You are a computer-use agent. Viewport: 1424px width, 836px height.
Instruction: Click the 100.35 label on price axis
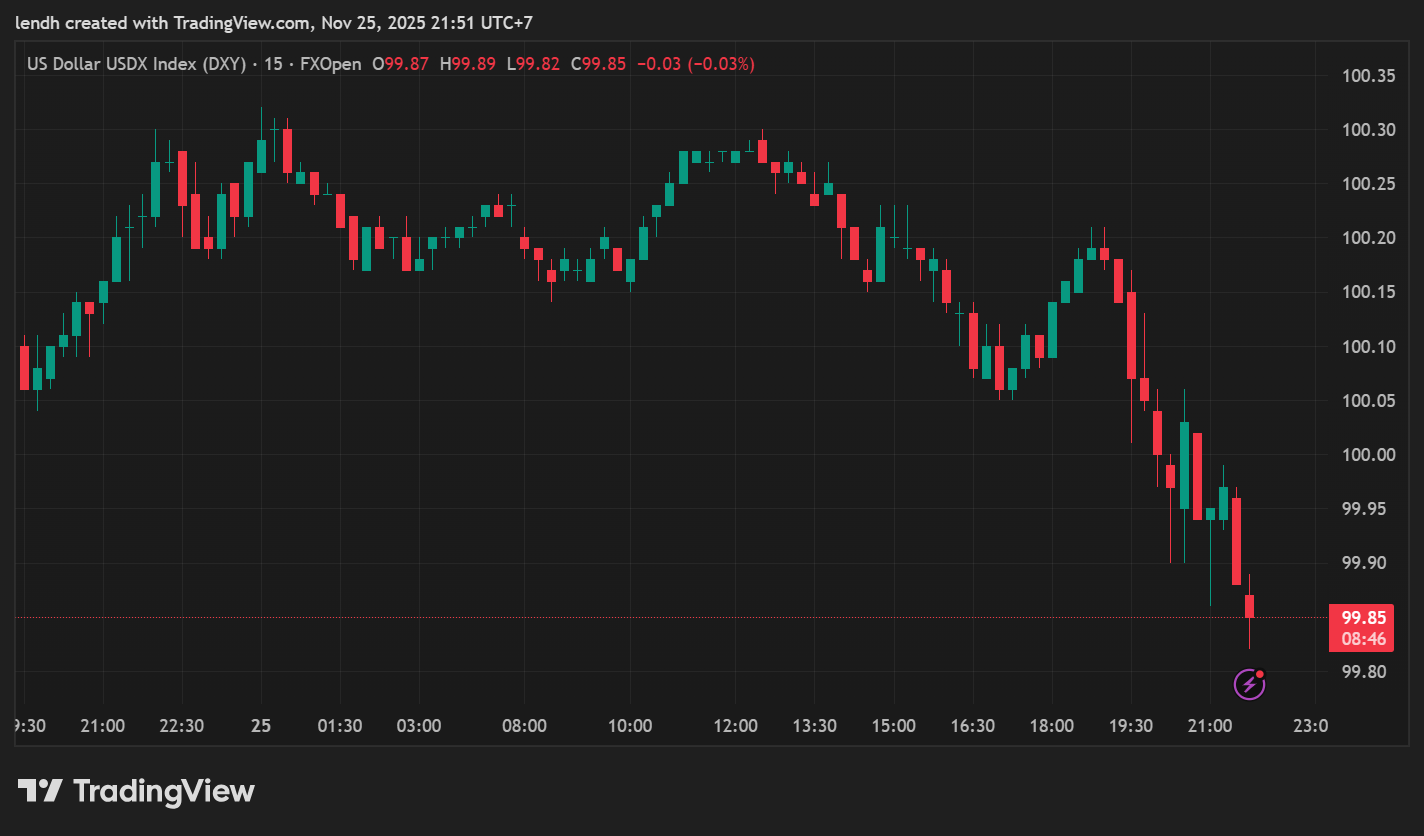pos(1369,76)
